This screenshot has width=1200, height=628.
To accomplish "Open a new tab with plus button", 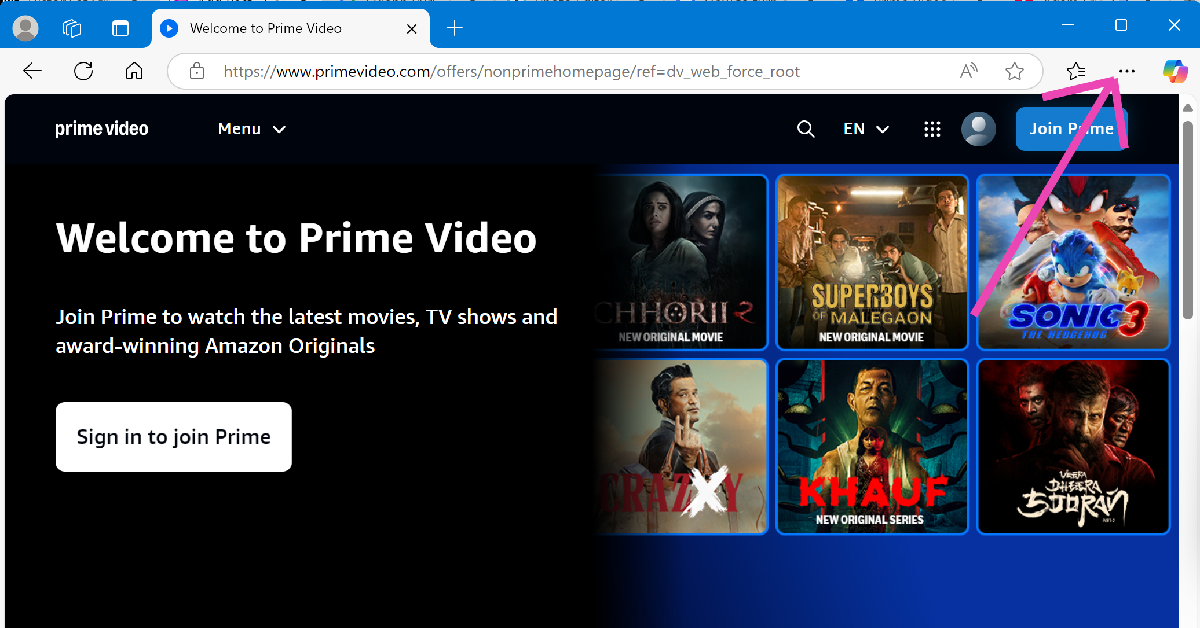I will coord(455,28).
